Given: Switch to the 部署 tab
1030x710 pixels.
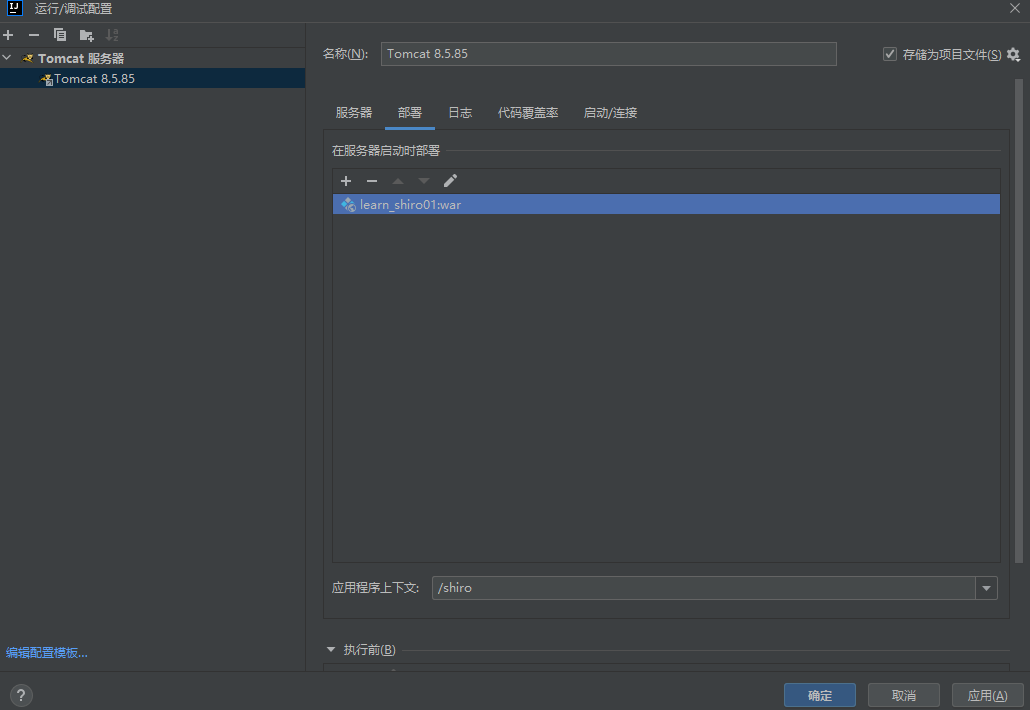Looking at the screenshot, I should coord(410,113).
